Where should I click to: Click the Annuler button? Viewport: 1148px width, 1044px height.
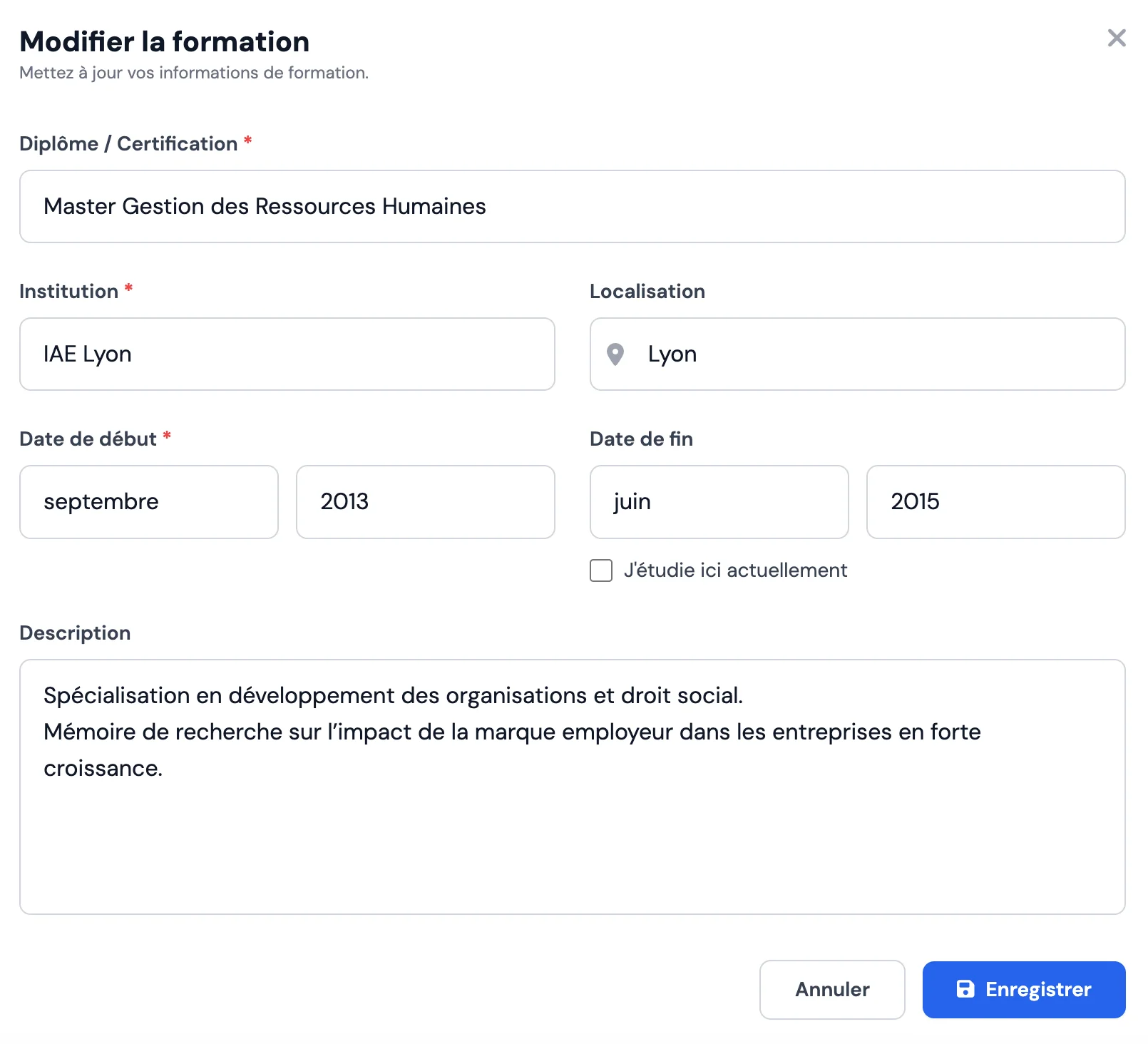point(831,990)
